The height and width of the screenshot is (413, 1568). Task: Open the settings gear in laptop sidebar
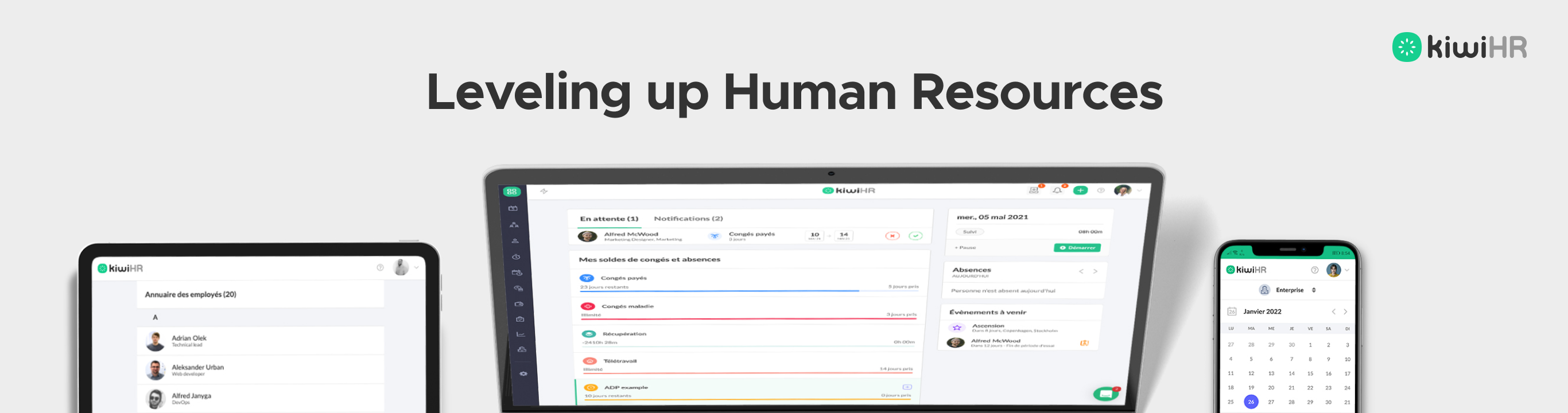[x=523, y=373]
